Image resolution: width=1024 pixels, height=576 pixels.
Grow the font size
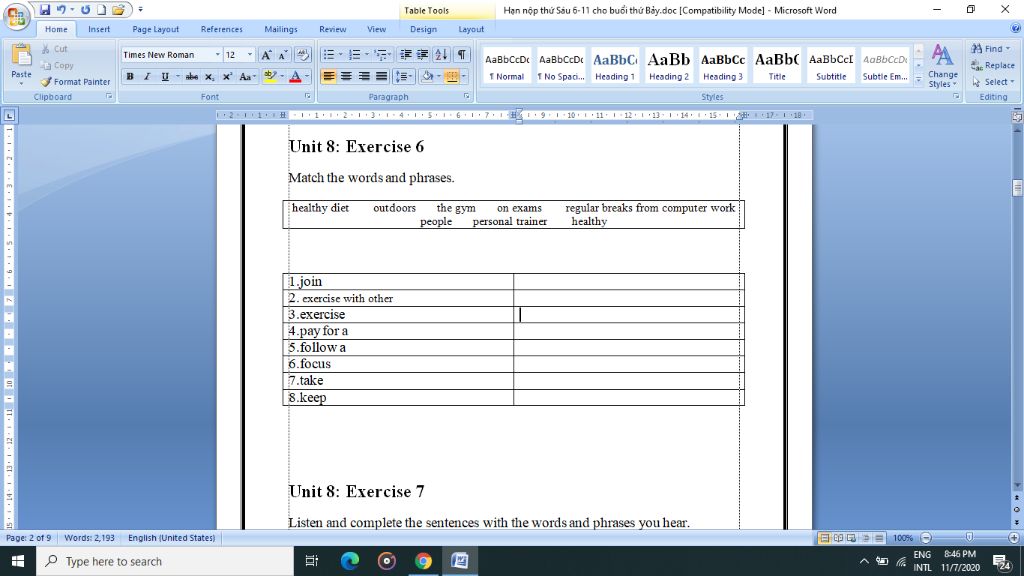coord(266,55)
